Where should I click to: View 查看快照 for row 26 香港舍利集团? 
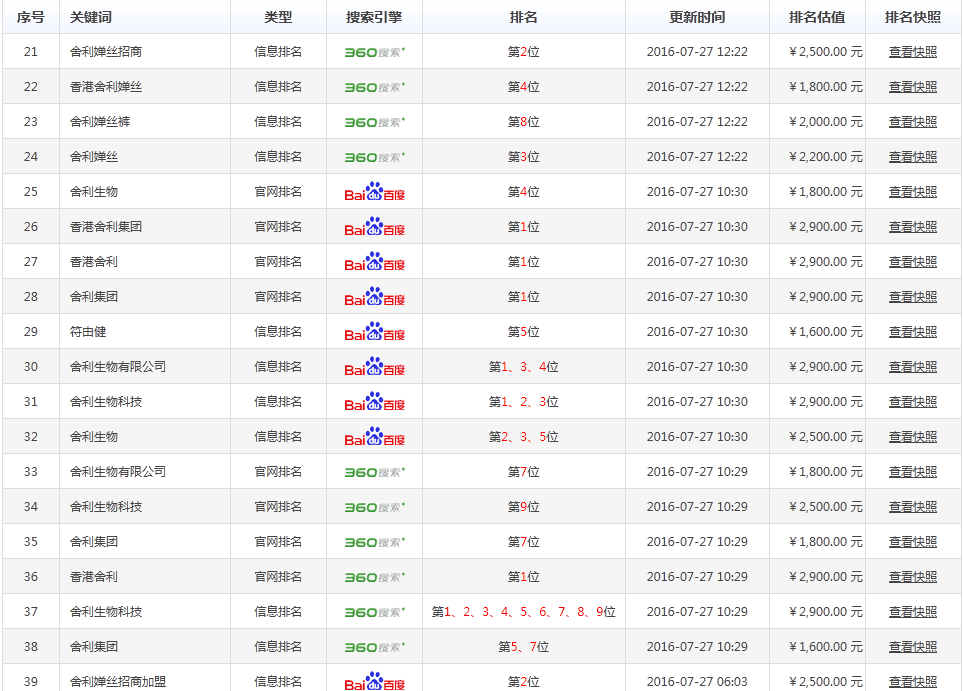(912, 227)
